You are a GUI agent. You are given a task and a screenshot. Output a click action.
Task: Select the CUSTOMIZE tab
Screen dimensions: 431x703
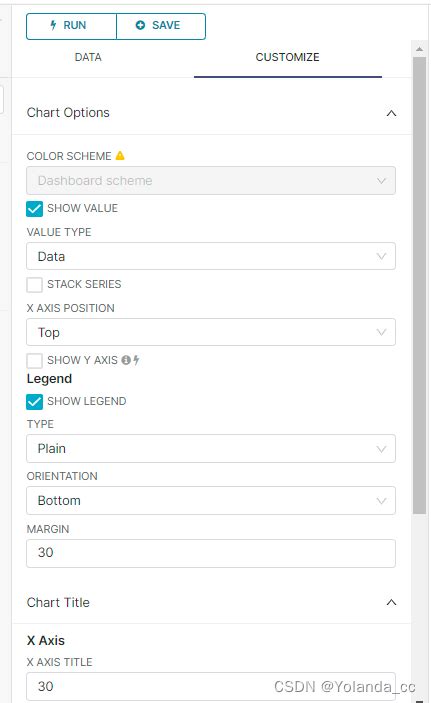click(x=287, y=57)
